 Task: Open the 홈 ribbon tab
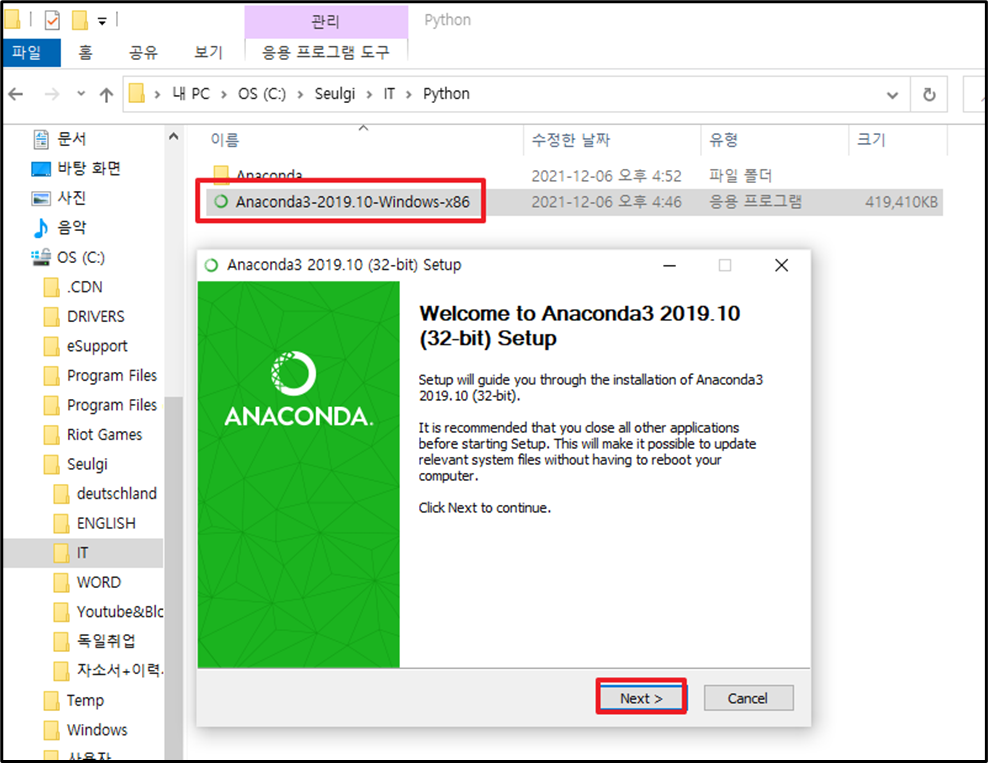point(85,52)
